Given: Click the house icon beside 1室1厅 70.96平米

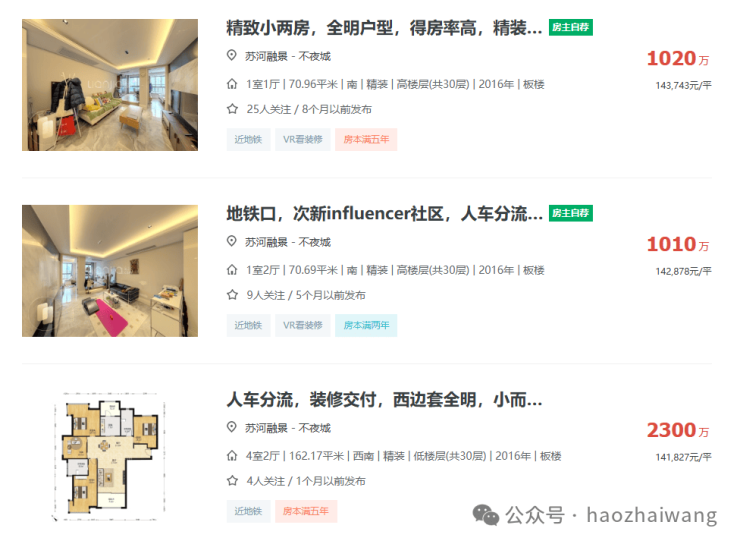Looking at the screenshot, I should click(232, 84).
